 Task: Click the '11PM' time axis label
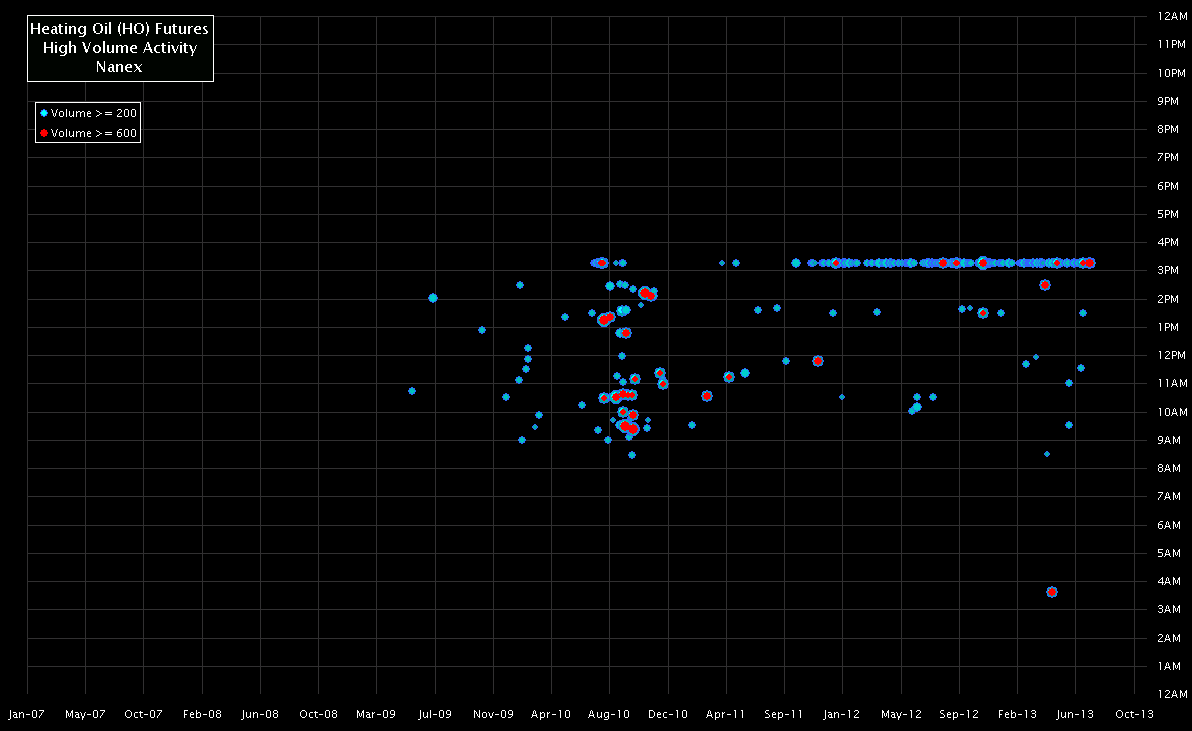tap(1171, 45)
